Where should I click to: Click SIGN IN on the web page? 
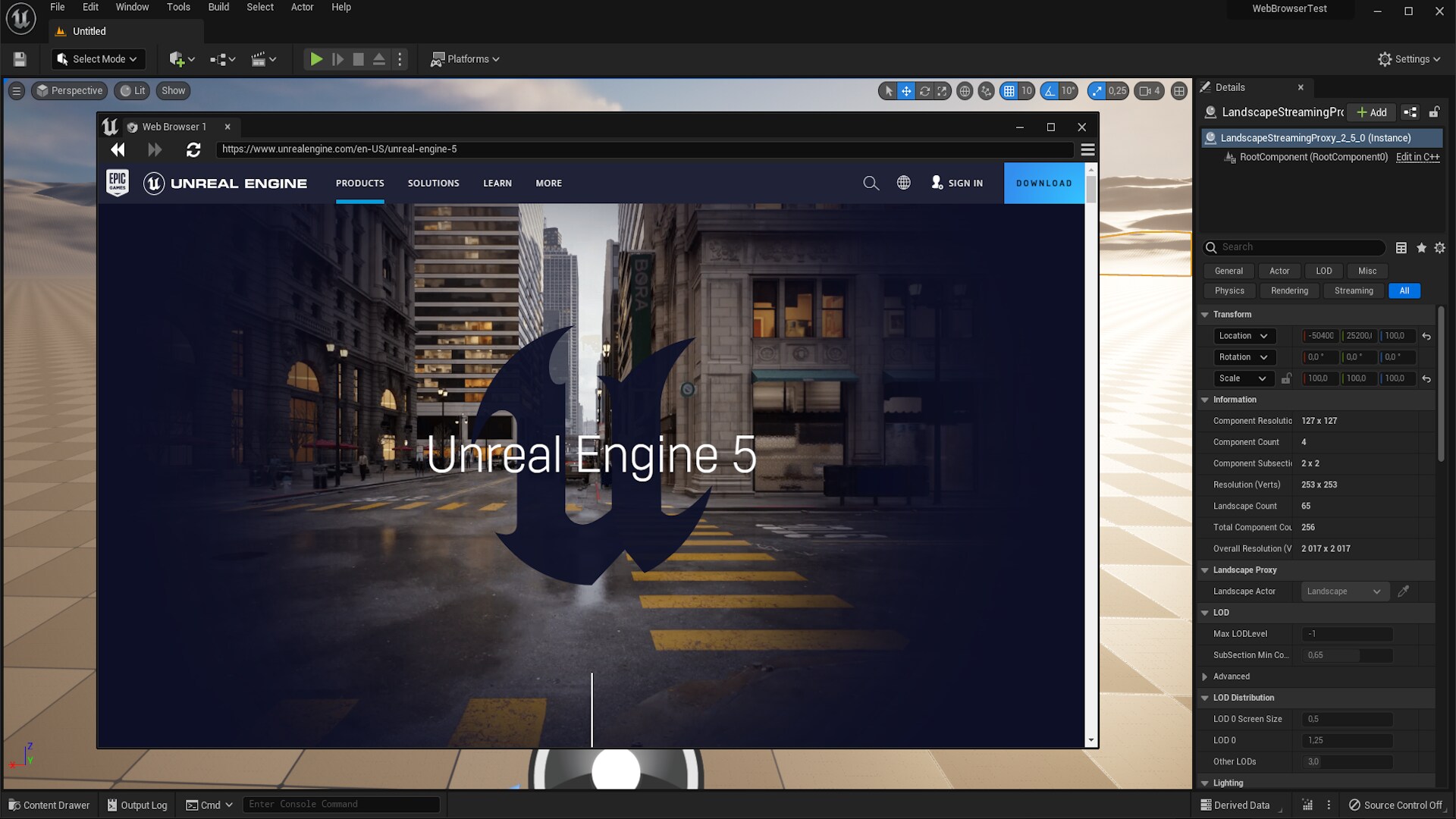click(x=957, y=183)
